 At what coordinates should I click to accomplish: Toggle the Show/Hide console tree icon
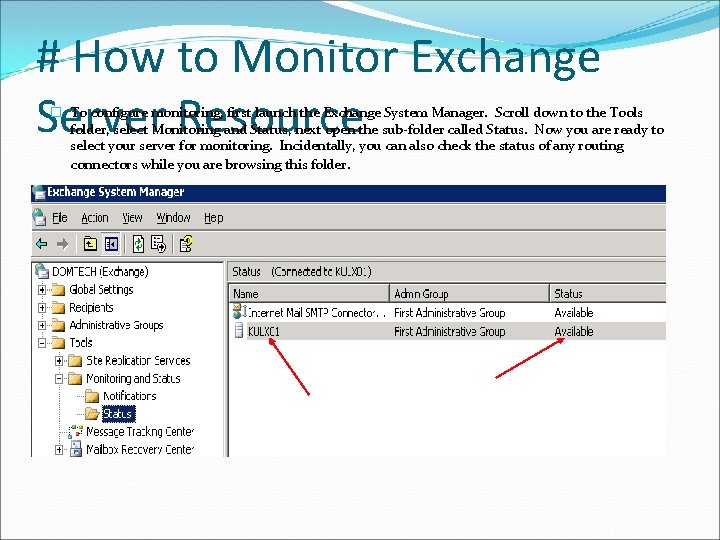[111, 244]
